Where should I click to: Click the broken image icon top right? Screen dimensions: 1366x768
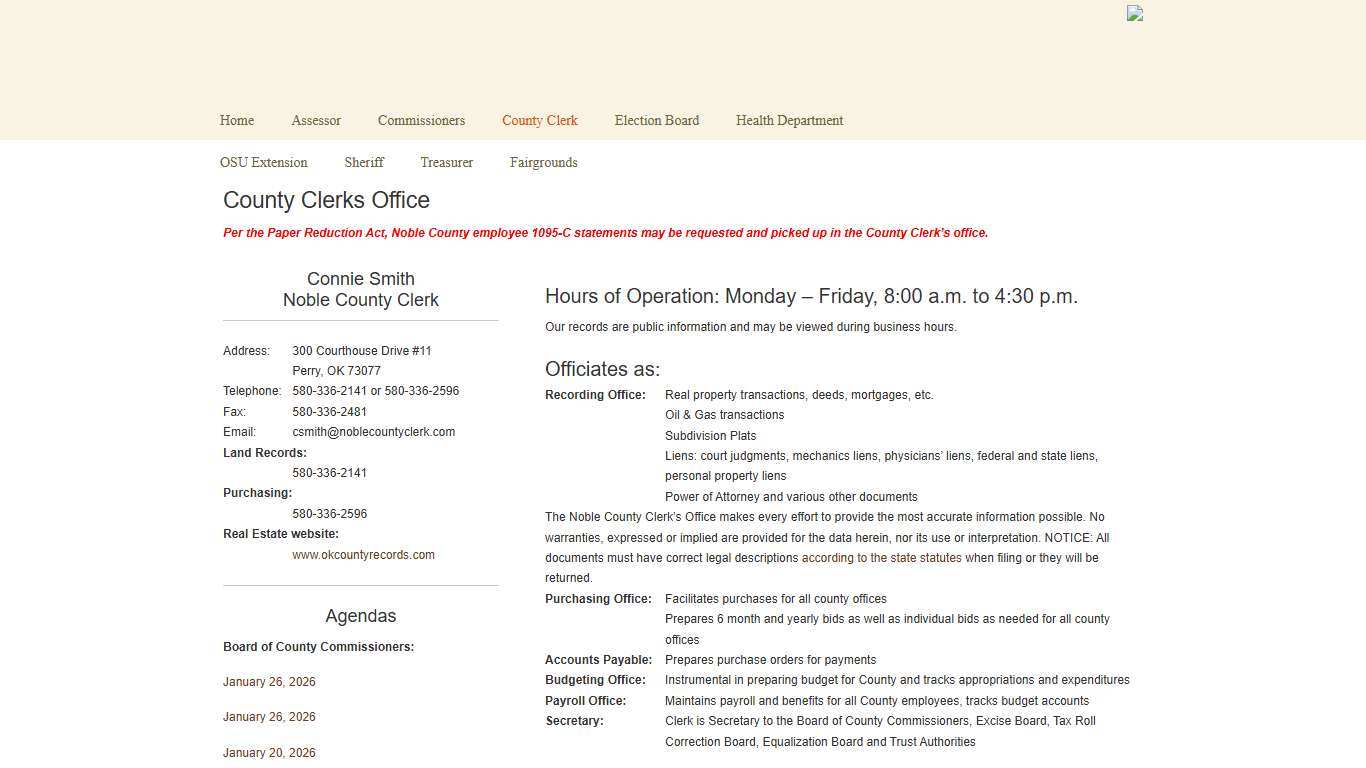coord(1133,13)
